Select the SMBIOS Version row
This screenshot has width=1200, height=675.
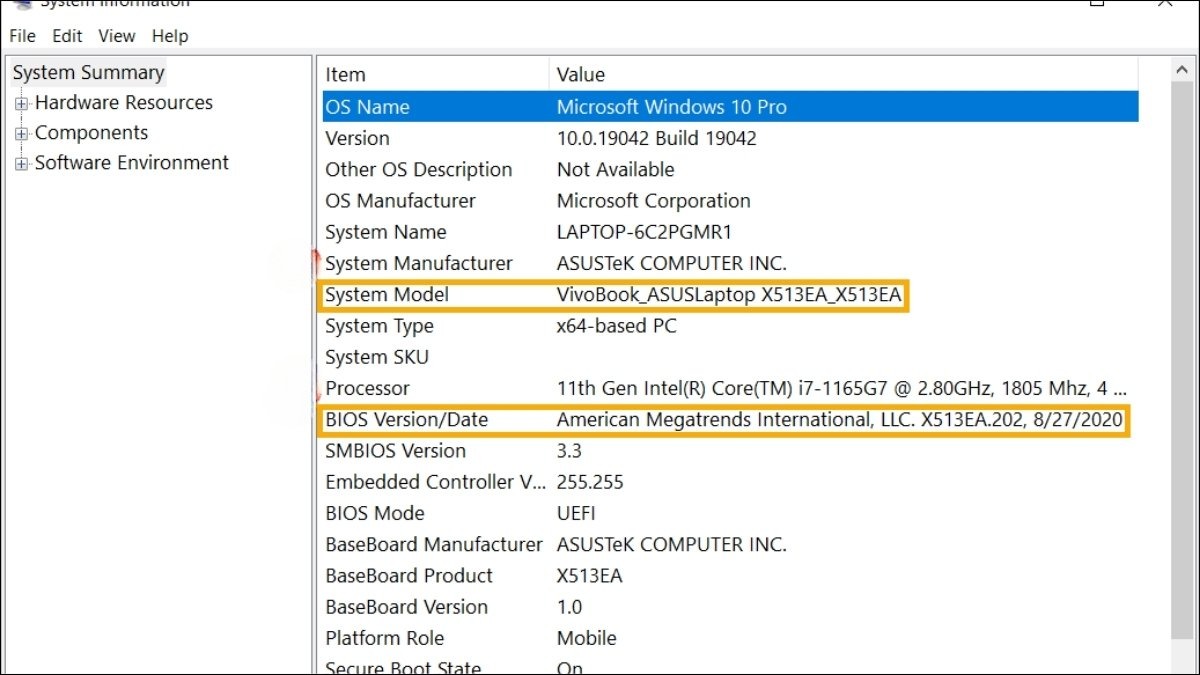730,451
